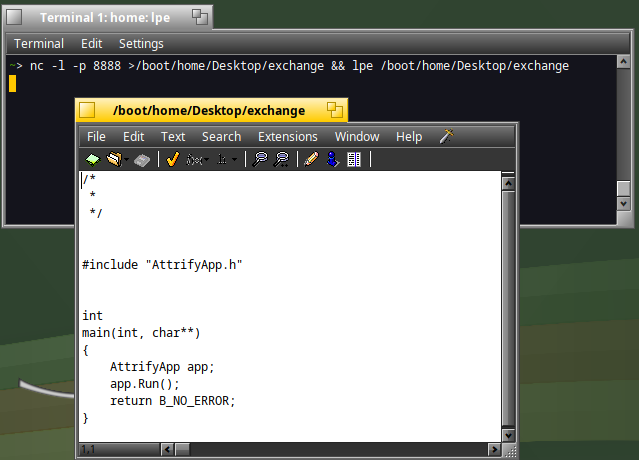Open the Window menu
Image resolution: width=639 pixels, height=460 pixels.
357,136
